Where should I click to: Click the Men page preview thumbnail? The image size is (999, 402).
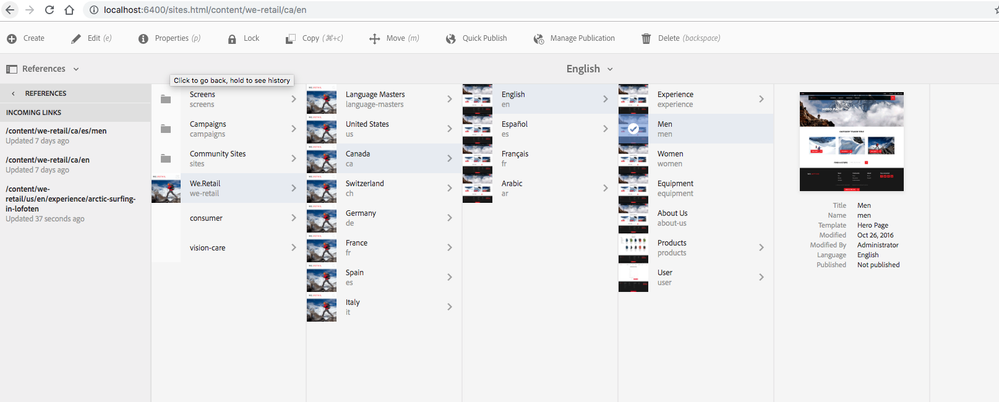click(851, 141)
